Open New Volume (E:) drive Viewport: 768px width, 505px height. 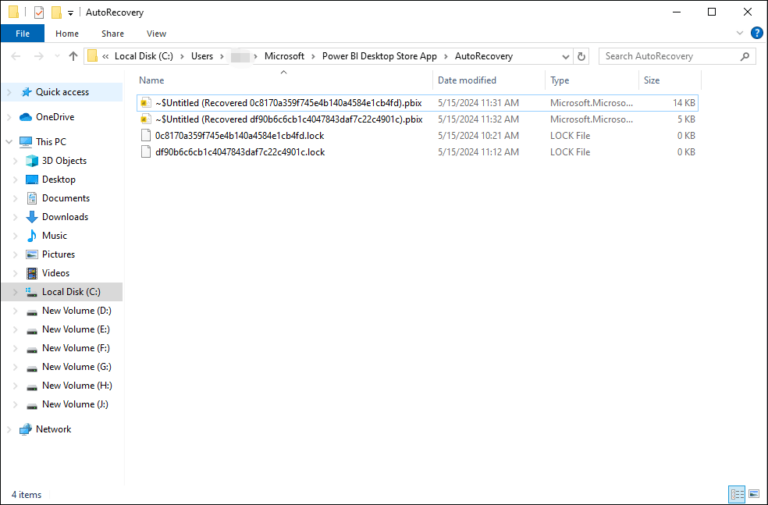76,329
